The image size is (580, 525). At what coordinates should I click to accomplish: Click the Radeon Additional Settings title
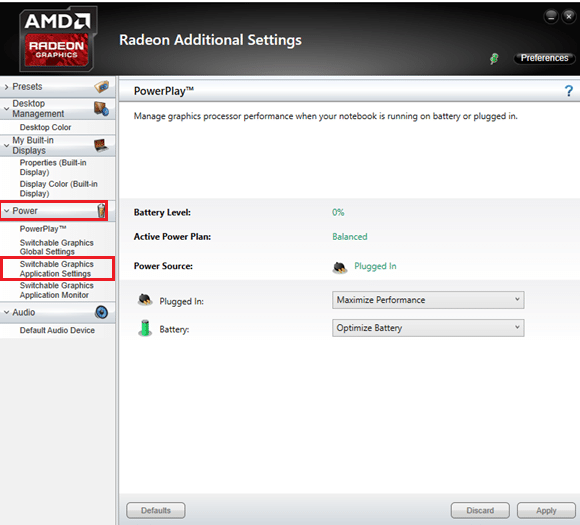210,40
